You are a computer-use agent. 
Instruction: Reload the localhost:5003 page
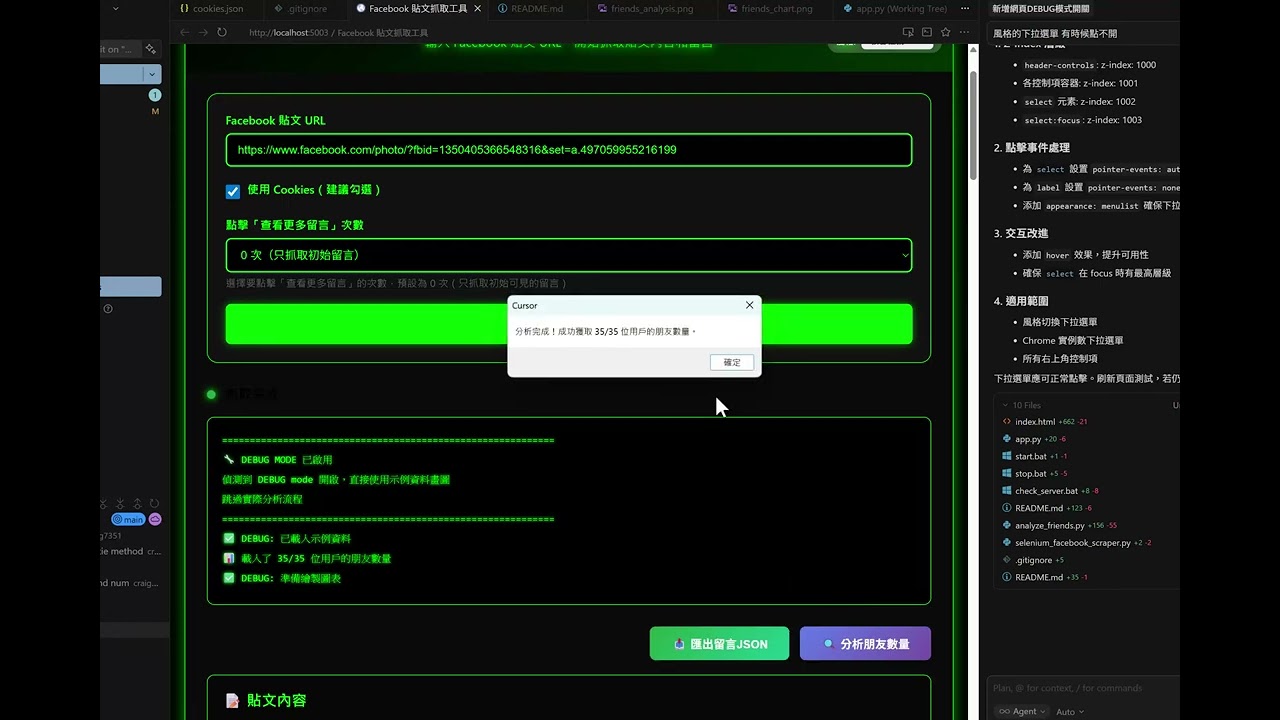coord(222,32)
